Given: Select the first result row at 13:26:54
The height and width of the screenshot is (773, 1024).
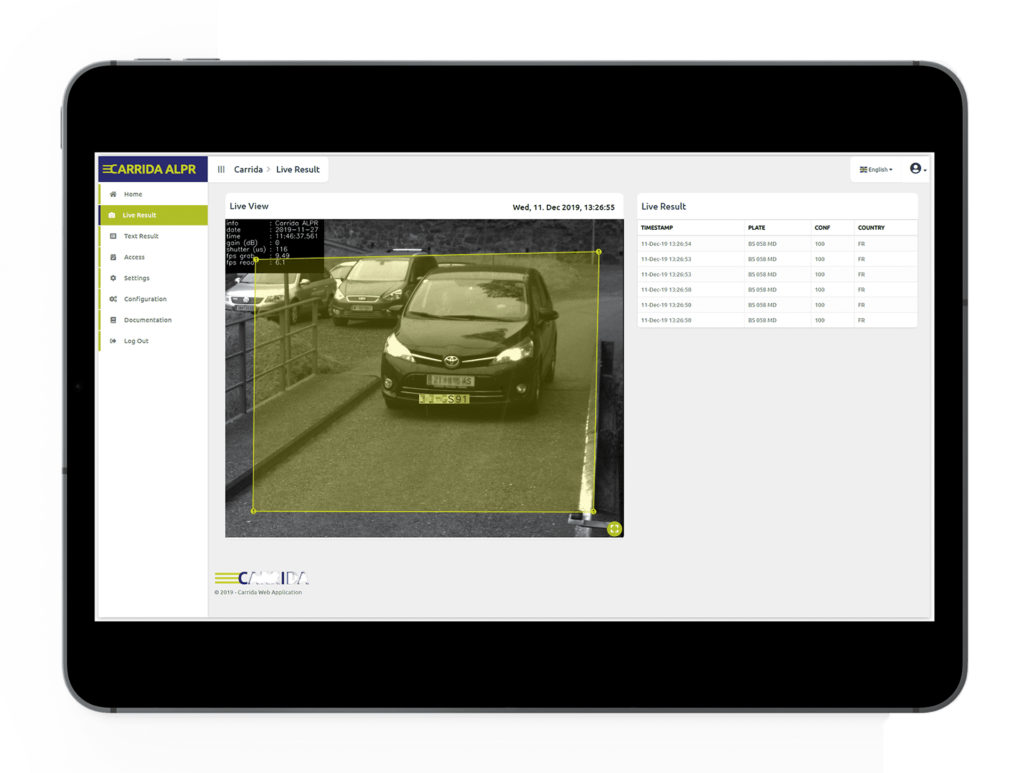Looking at the screenshot, I should 776,244.
